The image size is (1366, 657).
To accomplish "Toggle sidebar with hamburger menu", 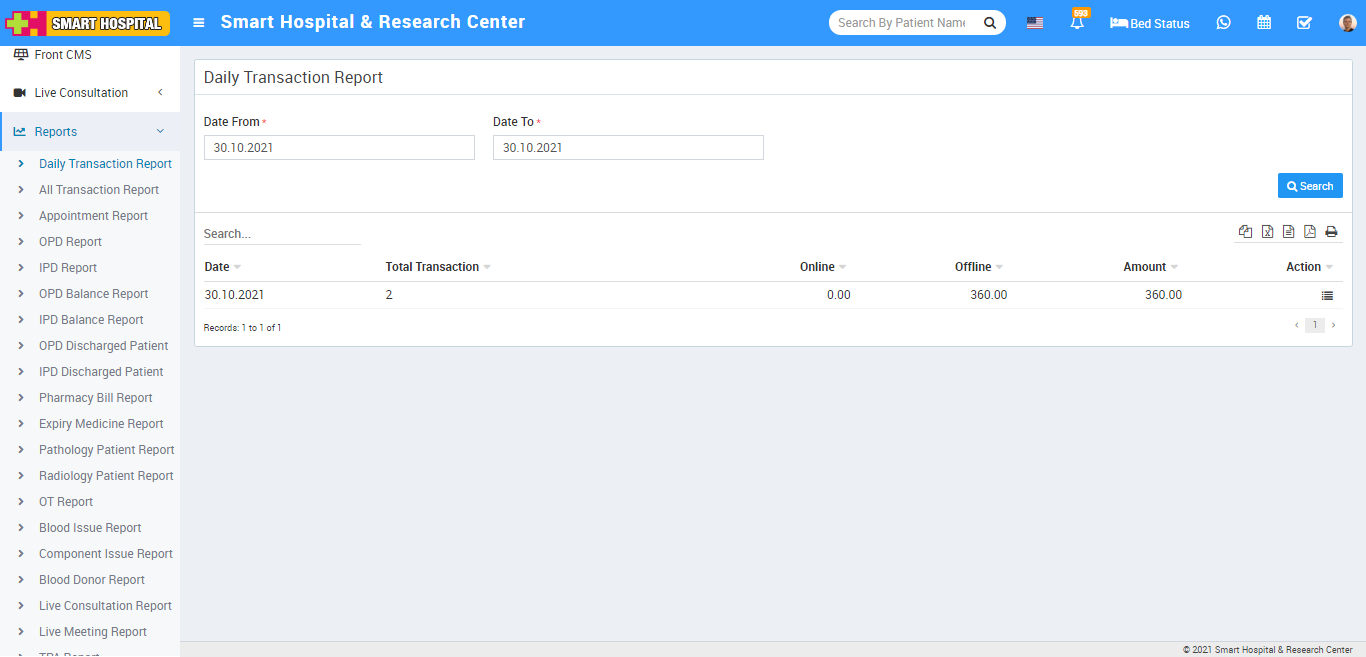I will (199, 23).
